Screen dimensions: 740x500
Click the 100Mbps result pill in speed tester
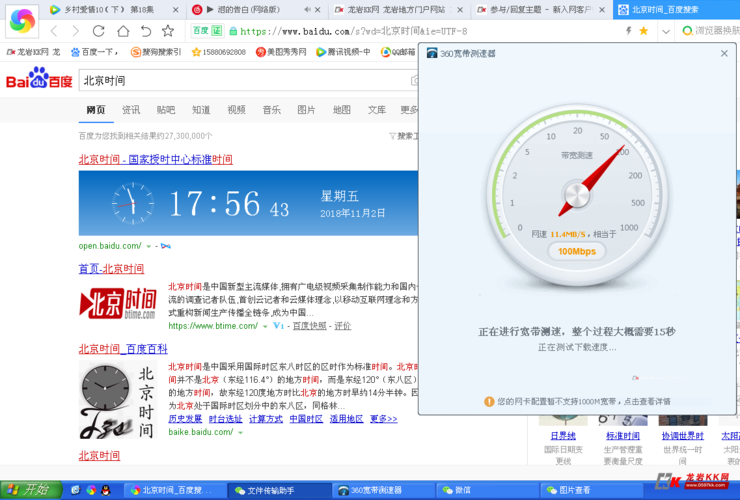[x=577, y=251]
